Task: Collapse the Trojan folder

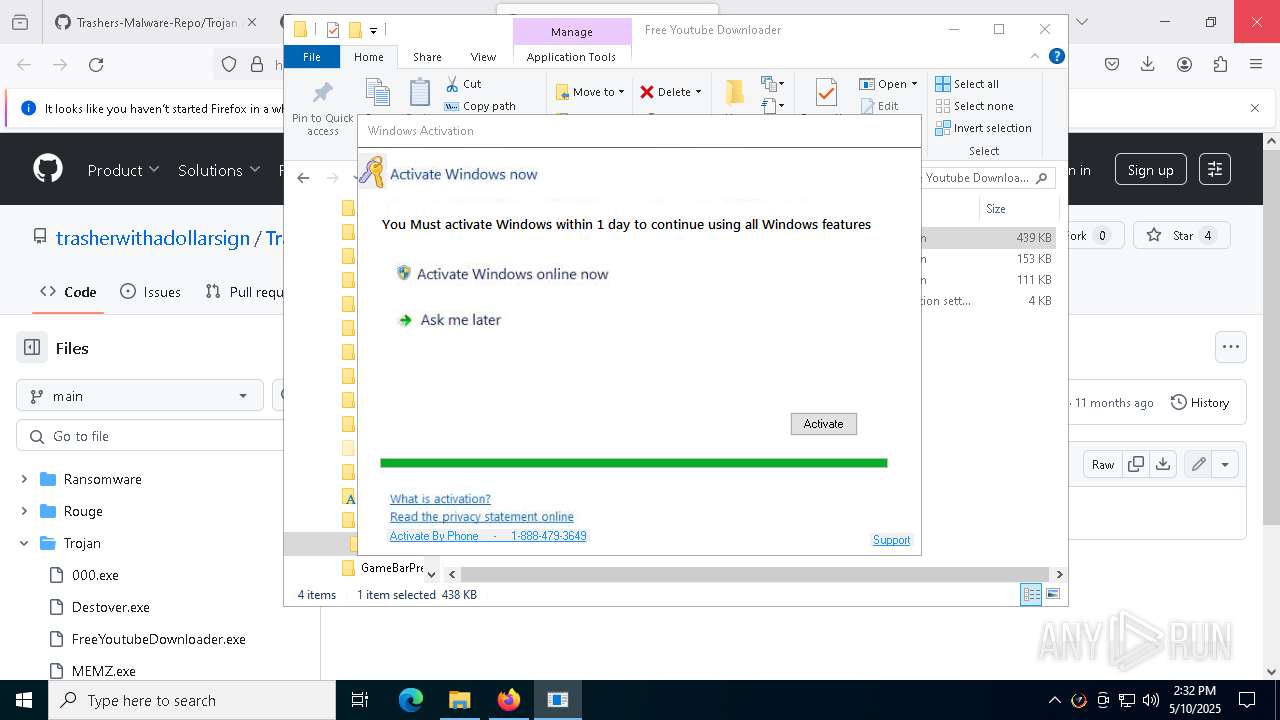Action: tap(24, 543)
